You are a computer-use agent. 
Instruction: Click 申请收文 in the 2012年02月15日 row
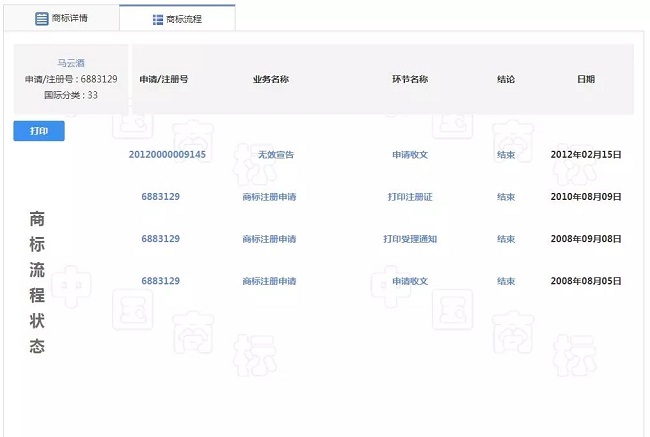pyautogui.click(x=410, y=155)
